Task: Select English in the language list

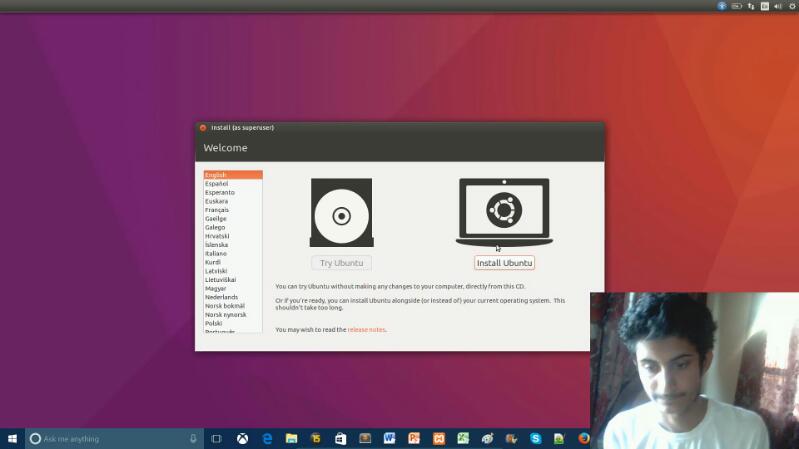Action: coord(233,175)
